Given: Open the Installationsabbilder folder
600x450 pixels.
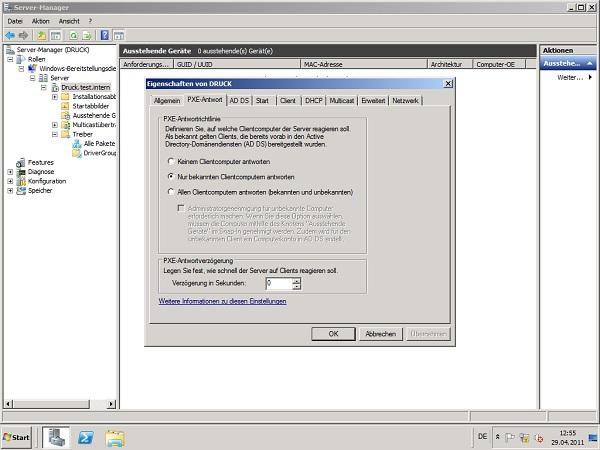Looking at the screenshot, I should [x=94, y=97].
